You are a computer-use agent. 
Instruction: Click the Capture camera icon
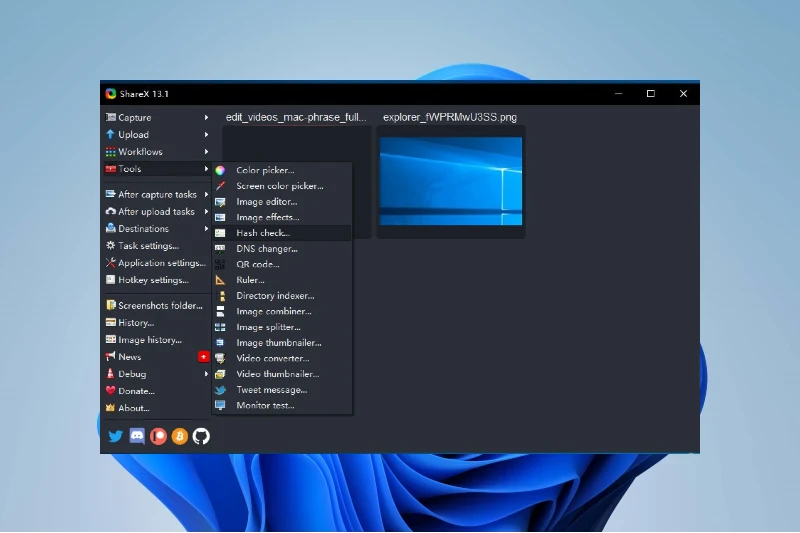(x=110, y=117)
